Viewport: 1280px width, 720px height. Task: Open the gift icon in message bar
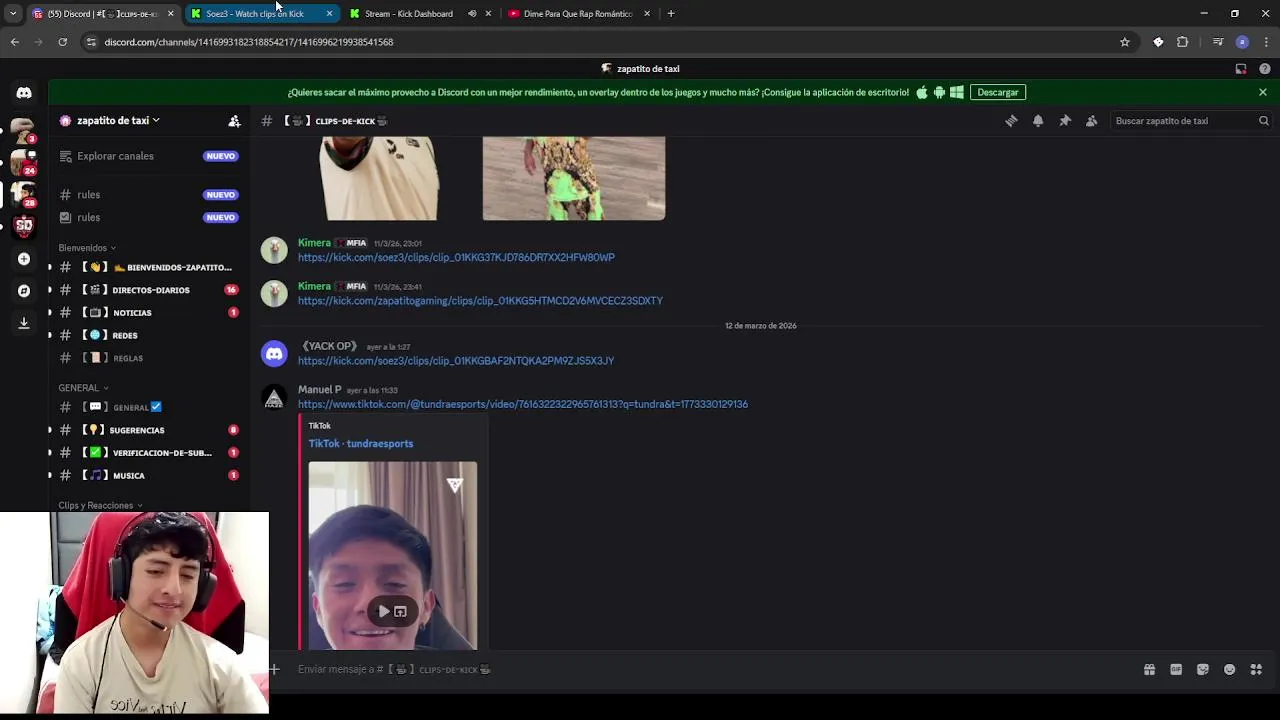(1149, 670)
